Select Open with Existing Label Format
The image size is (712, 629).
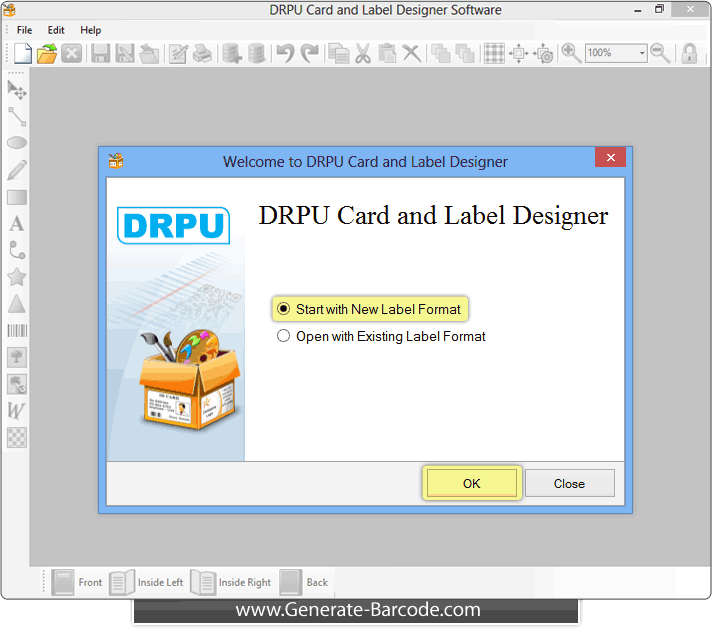click(381, 337)
